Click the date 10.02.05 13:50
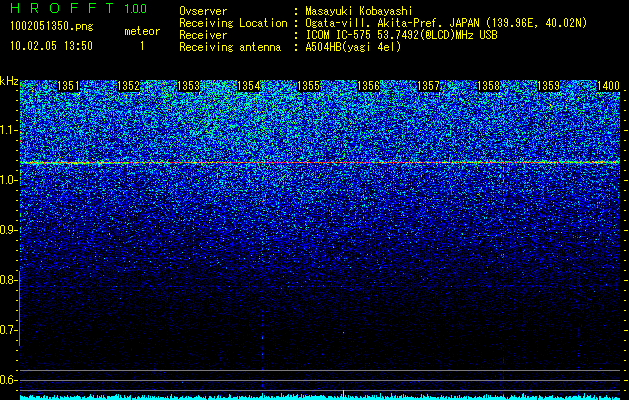629x400 pixels. [x=51, y=46]
